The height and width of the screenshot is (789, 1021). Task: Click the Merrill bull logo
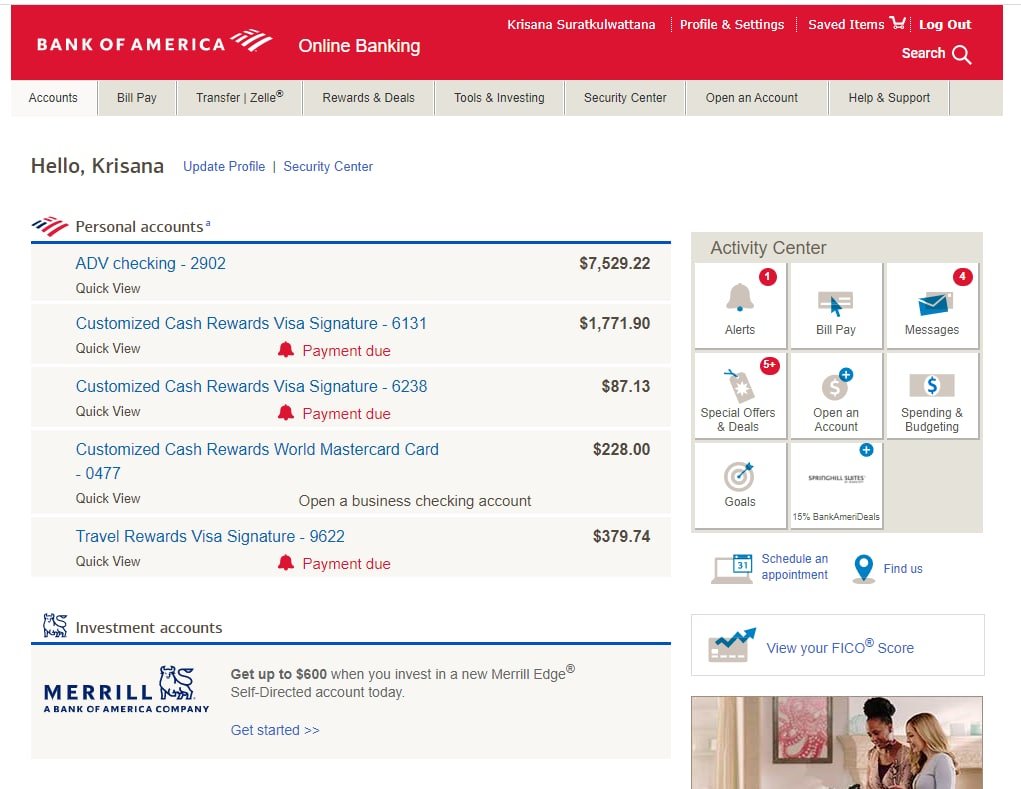click(177, 683)
